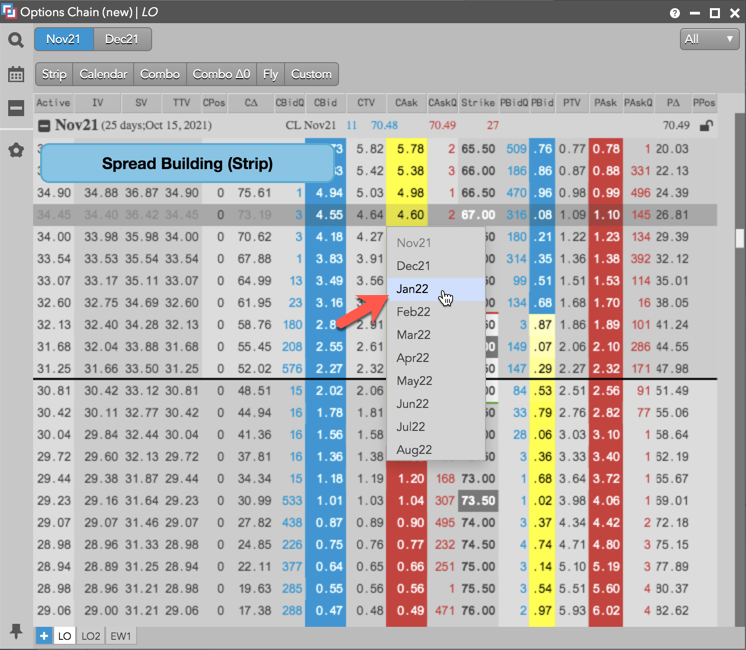Open the All filter dropdown
The image size is (746, 650).
pyautogui.click(x=708, y=39)
